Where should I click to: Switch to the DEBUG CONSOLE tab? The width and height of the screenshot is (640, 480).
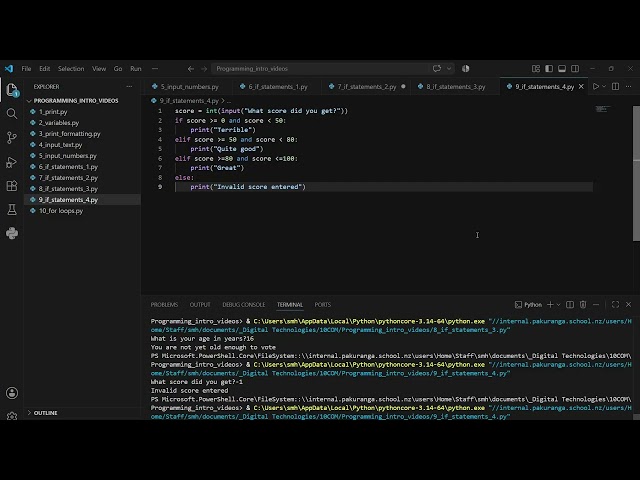tap(244, 304)
